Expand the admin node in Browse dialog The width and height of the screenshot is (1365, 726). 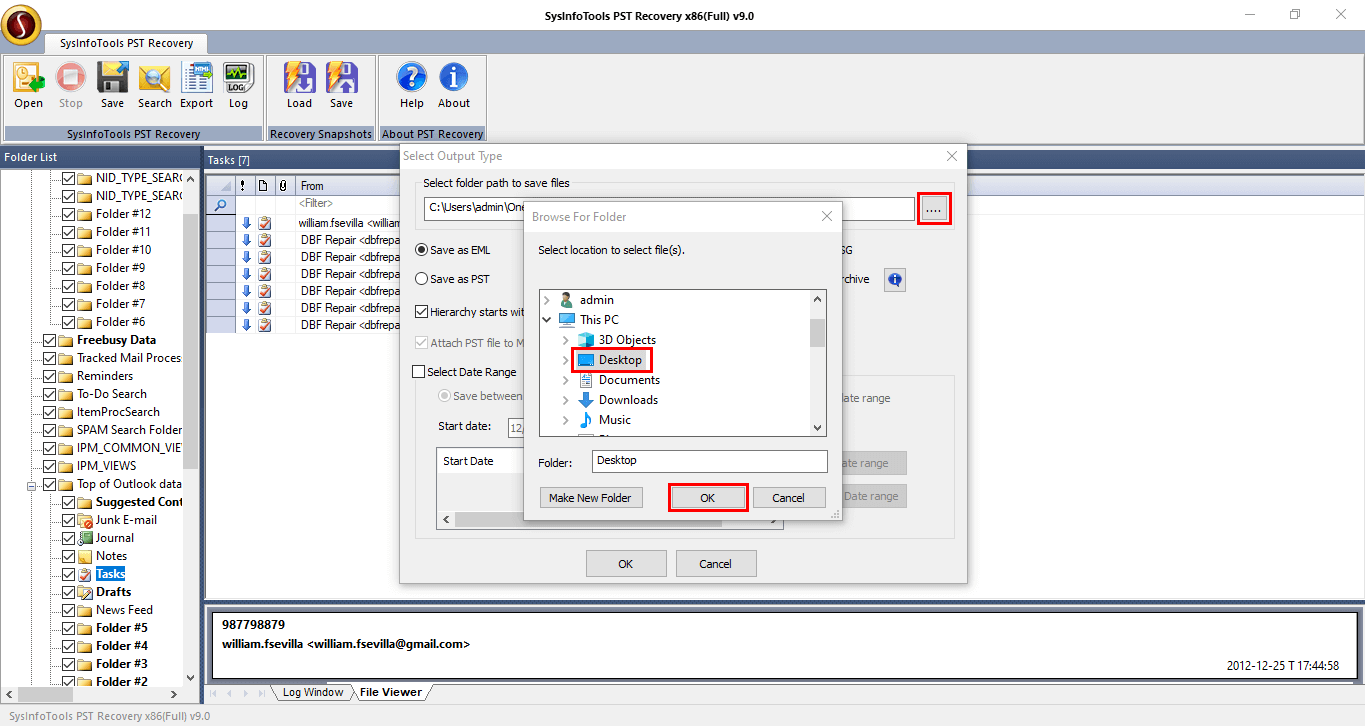click(x=547, y=300)
